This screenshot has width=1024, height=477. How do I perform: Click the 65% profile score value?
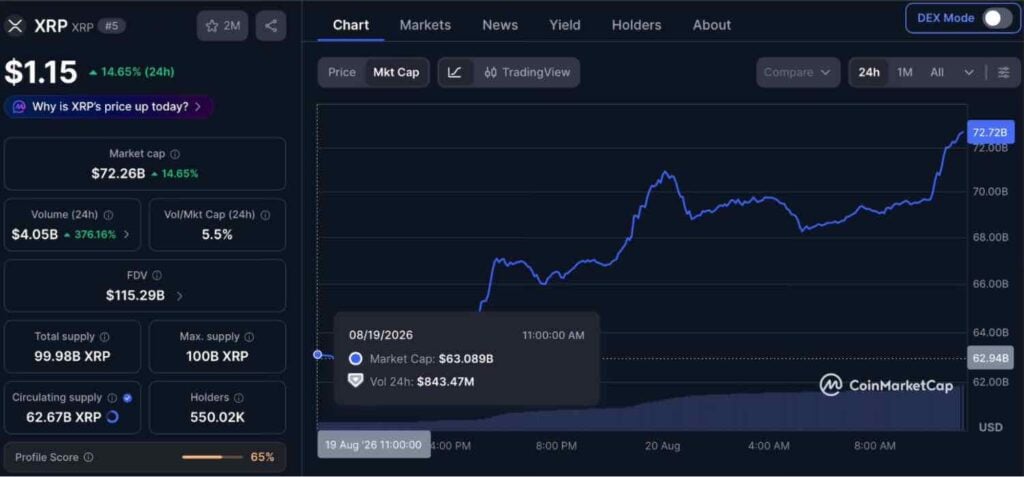[x=263, y=457]
